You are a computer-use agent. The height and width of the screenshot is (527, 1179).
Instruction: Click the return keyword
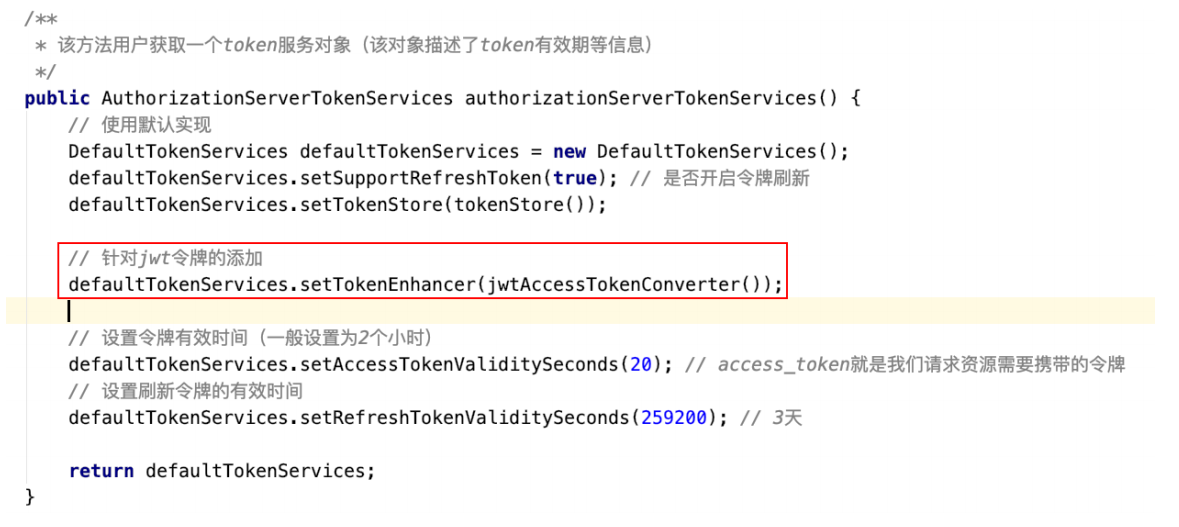(x=102, y=471)
